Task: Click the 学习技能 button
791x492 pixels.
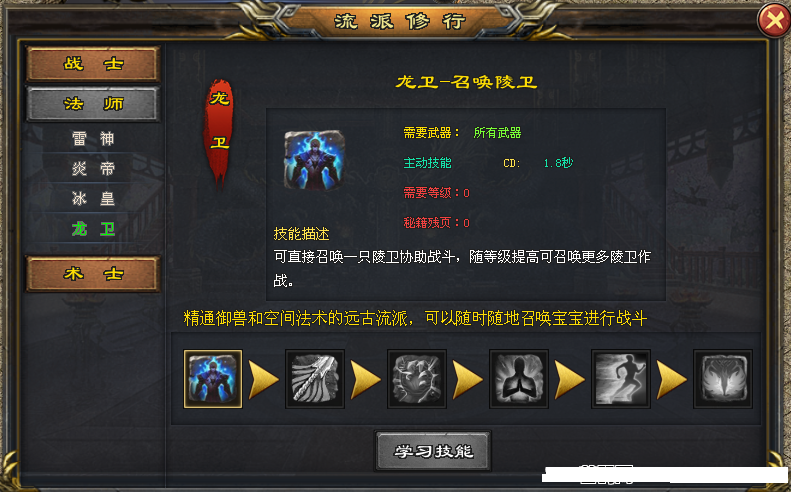Action: click(433, 451)
